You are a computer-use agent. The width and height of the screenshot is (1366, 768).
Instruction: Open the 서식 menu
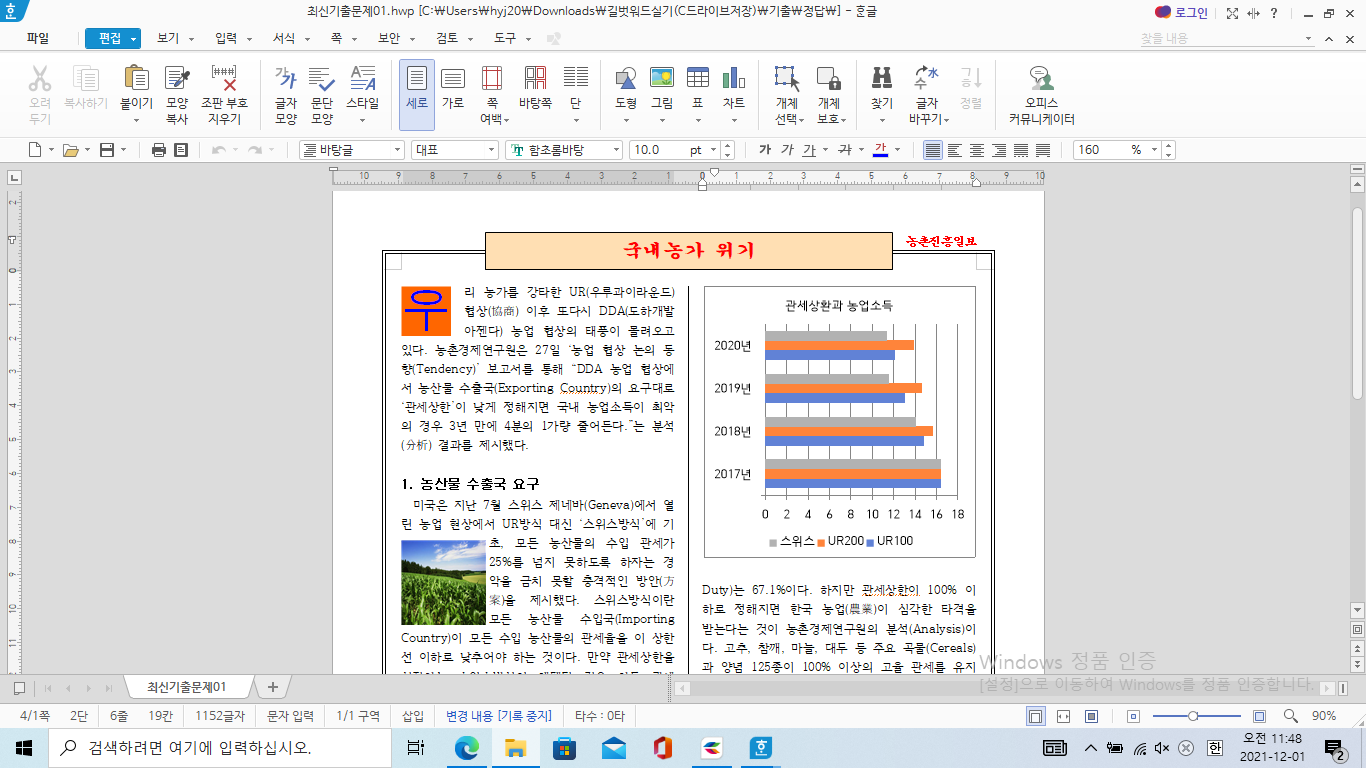tap(284, 38)
